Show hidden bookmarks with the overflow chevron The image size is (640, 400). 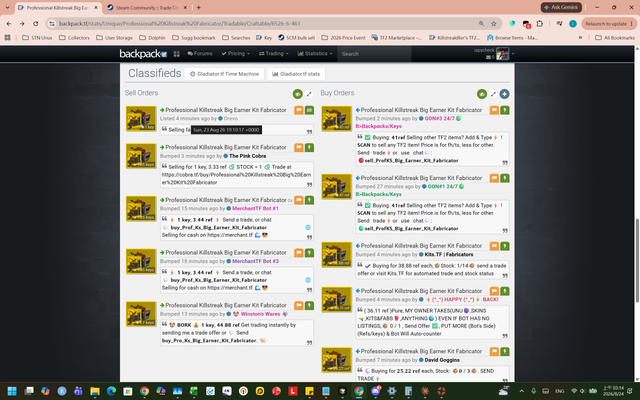(580, 38)
